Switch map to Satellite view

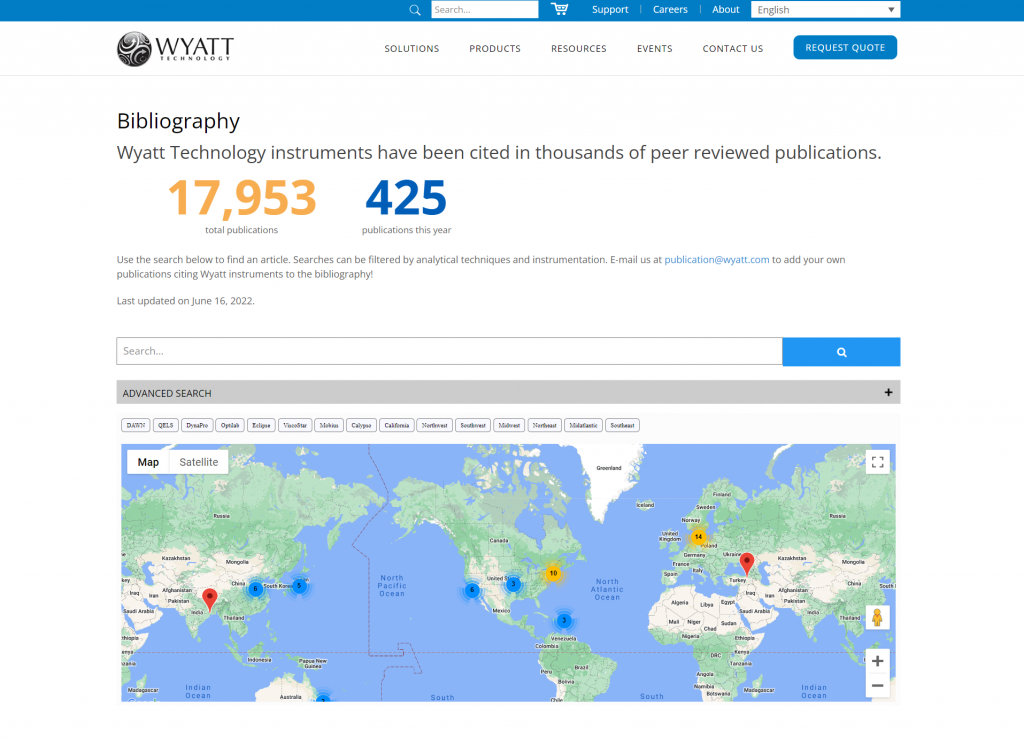(198, 462)
